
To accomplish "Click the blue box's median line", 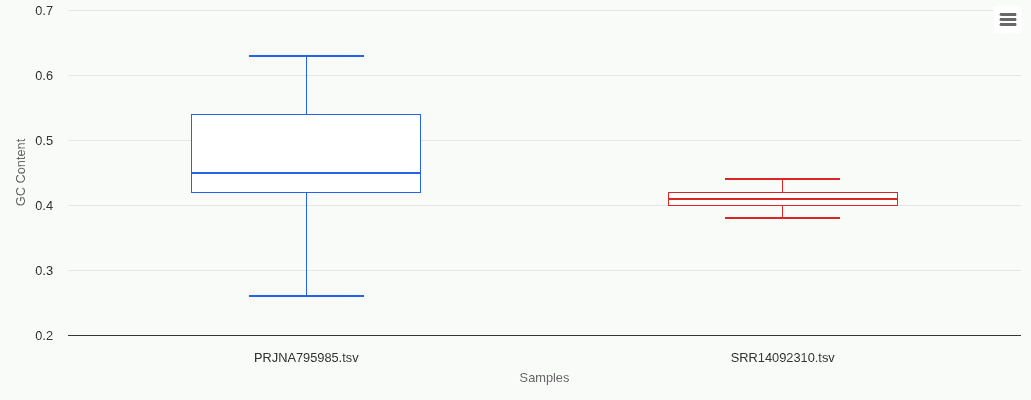I will 306,173.
